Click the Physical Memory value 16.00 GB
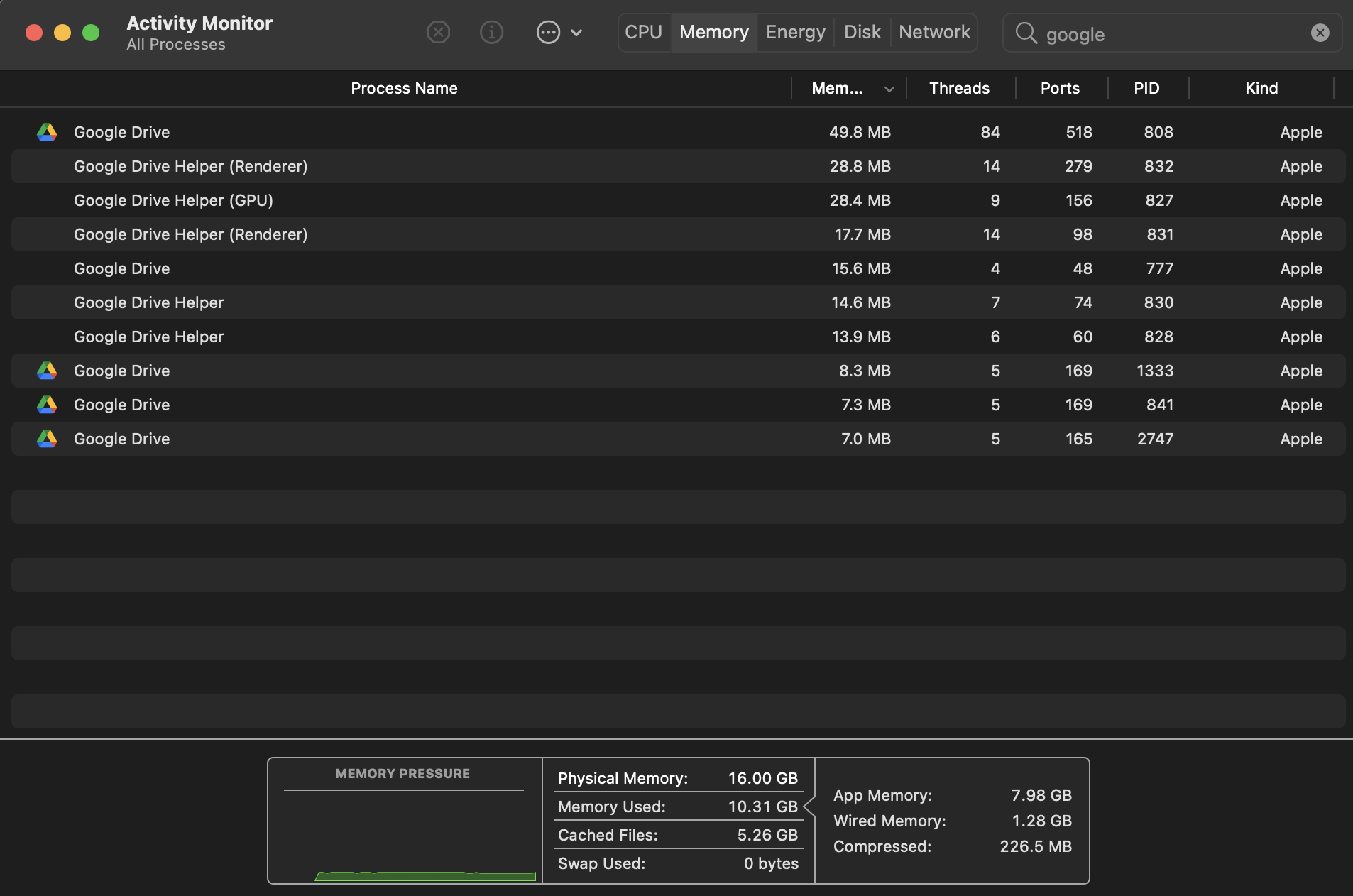 pos(763,778)
